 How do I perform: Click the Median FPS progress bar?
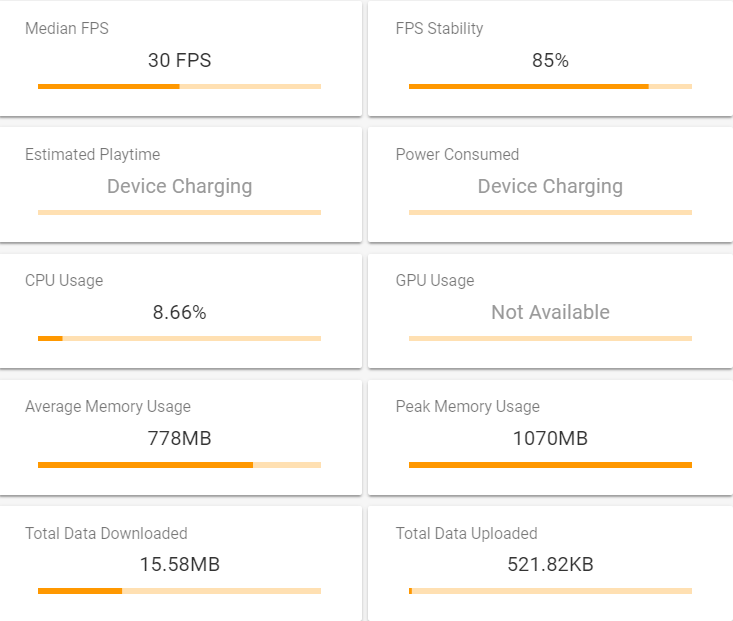pos(180,87)
